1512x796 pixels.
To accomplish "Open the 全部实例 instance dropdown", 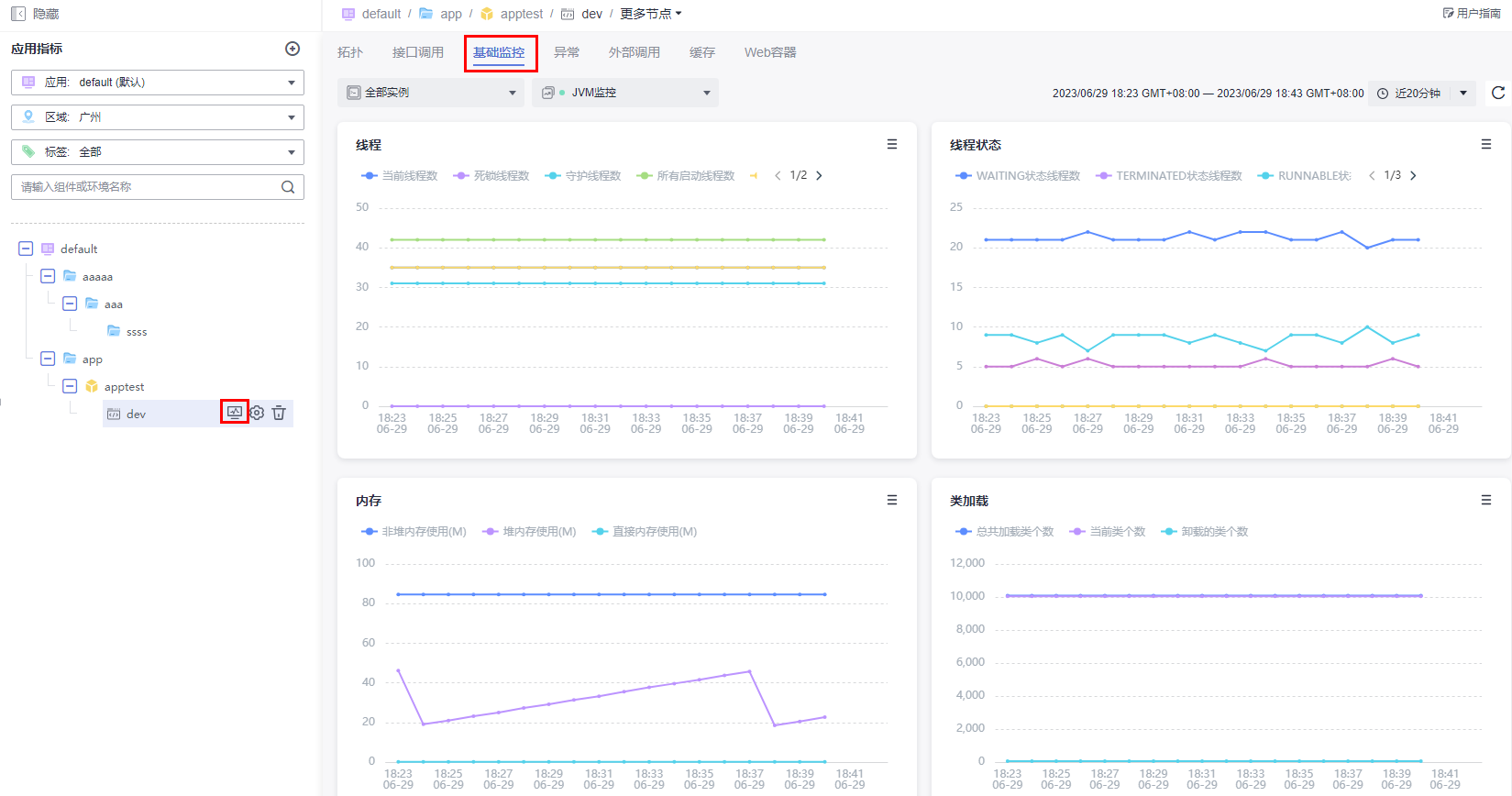I will click(431, 93).
